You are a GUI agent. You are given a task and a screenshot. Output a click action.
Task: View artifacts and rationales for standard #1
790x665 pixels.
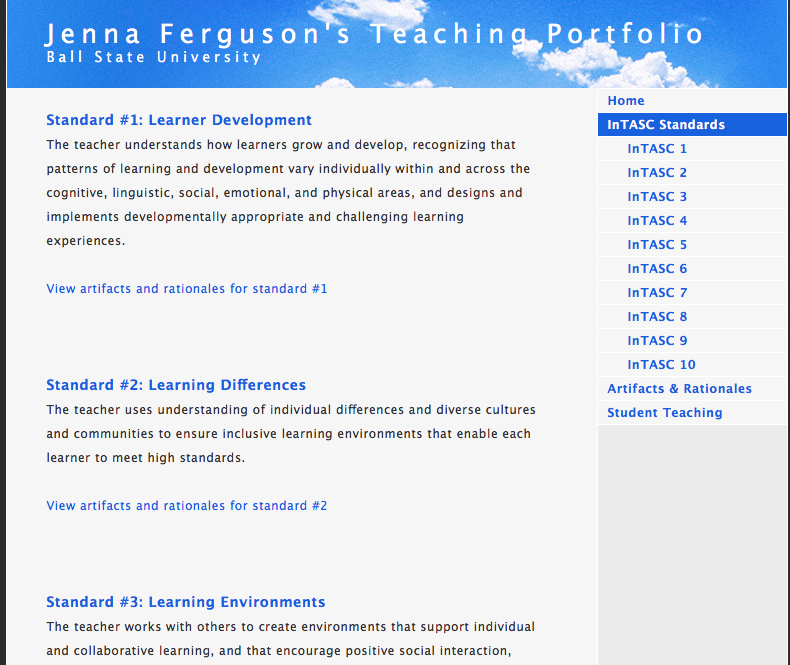click(x=187, y=289)
